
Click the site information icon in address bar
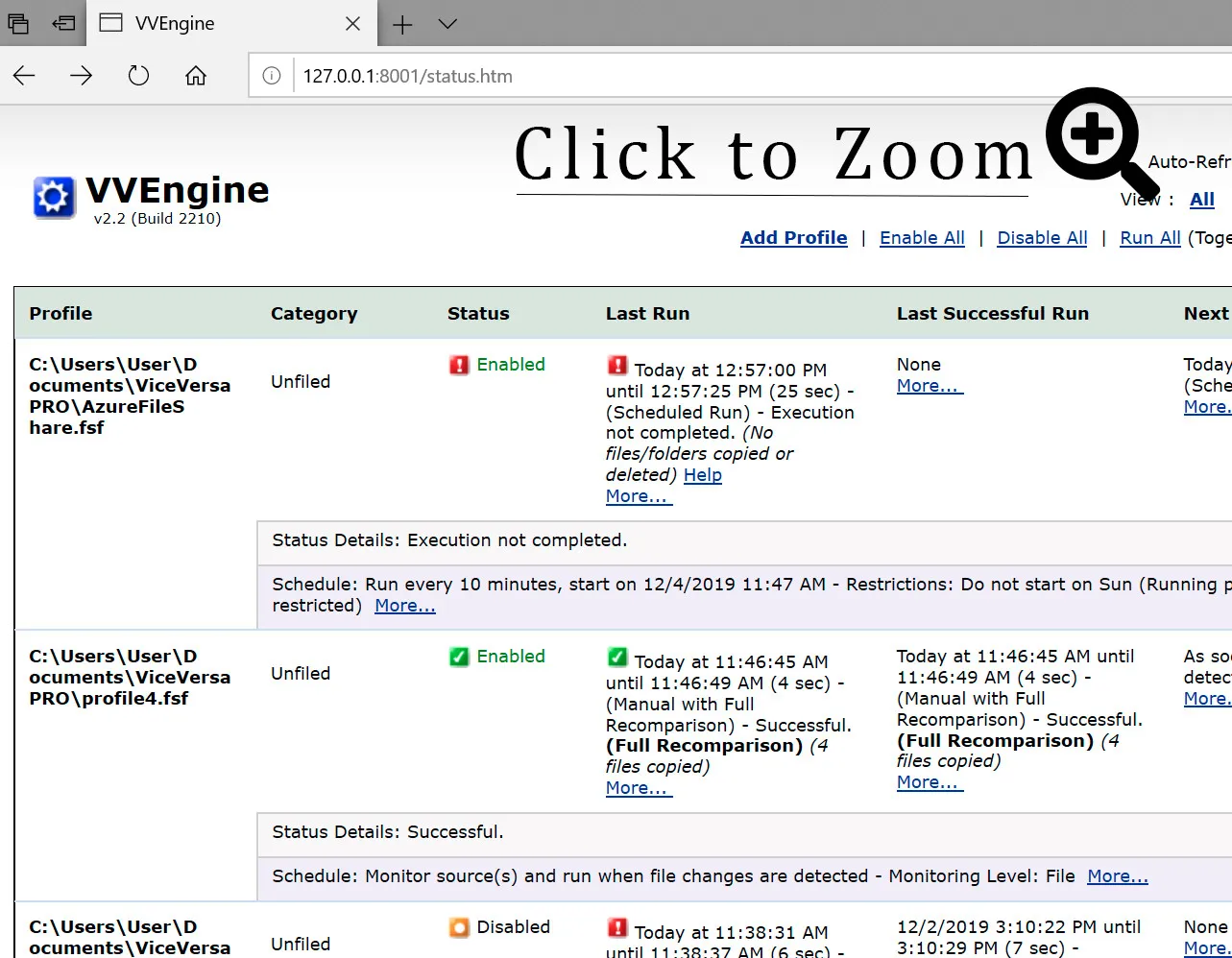click(x=273, y=76)
